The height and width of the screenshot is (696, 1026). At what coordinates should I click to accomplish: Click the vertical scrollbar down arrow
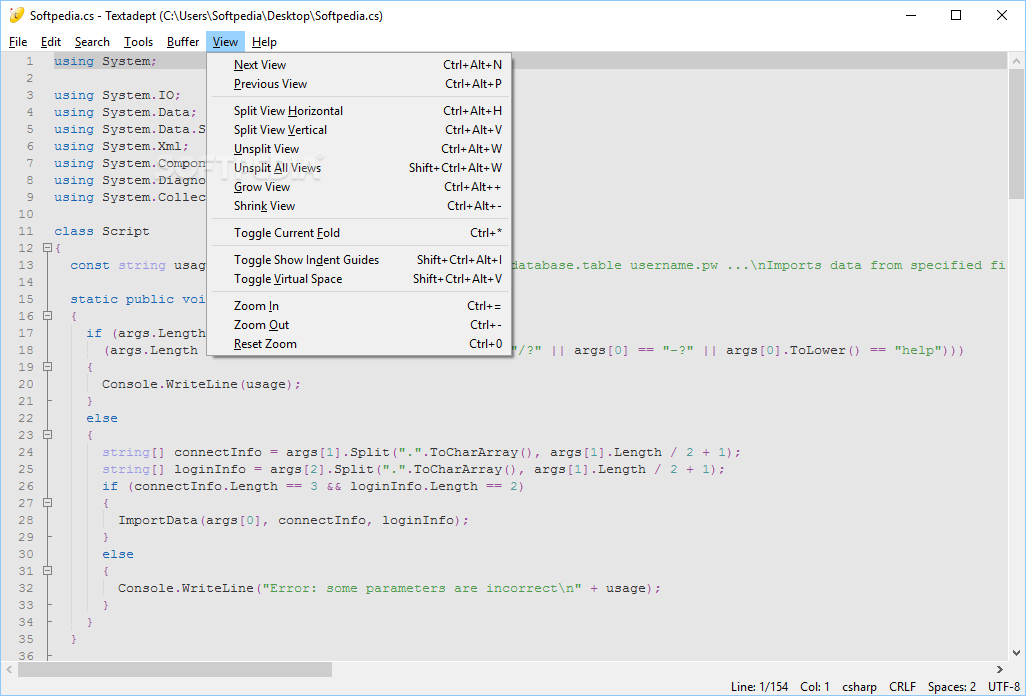1016,653
